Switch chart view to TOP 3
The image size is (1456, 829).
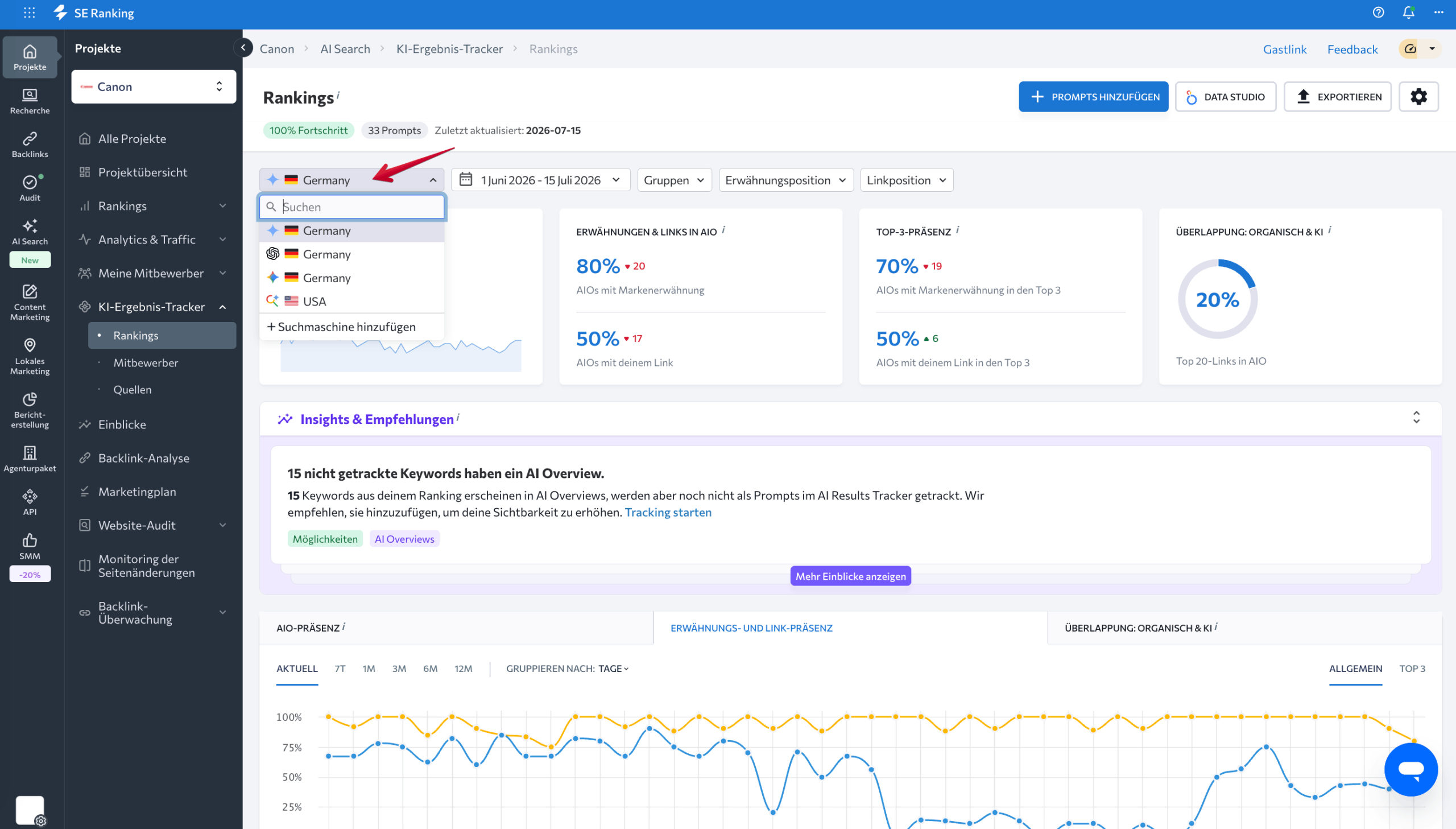(1412, 669)
